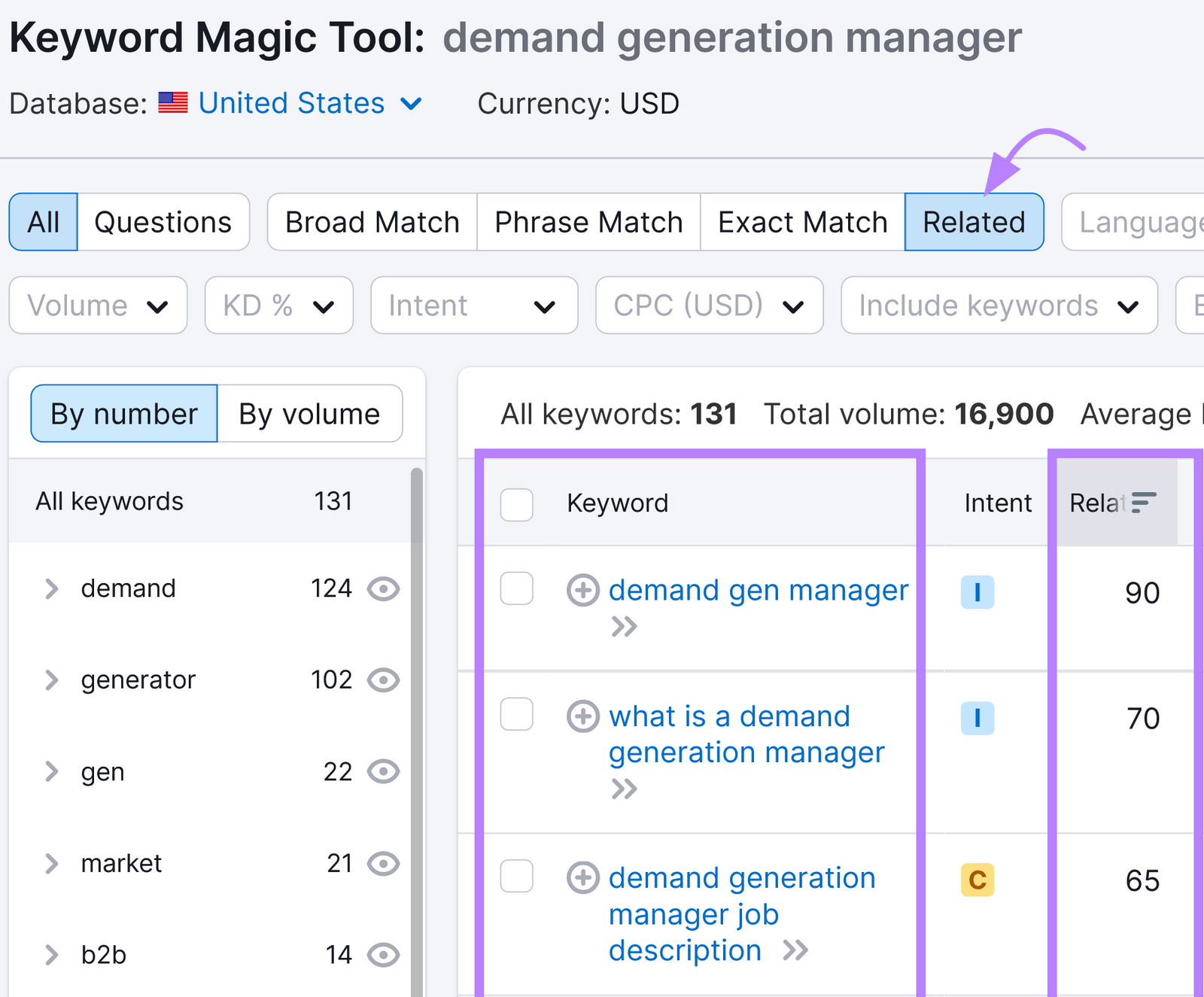The height and width of the screenshot is (997, 1204).
Task: Click the sidebar vertical scrollbar
Action: tap(416, 677)
